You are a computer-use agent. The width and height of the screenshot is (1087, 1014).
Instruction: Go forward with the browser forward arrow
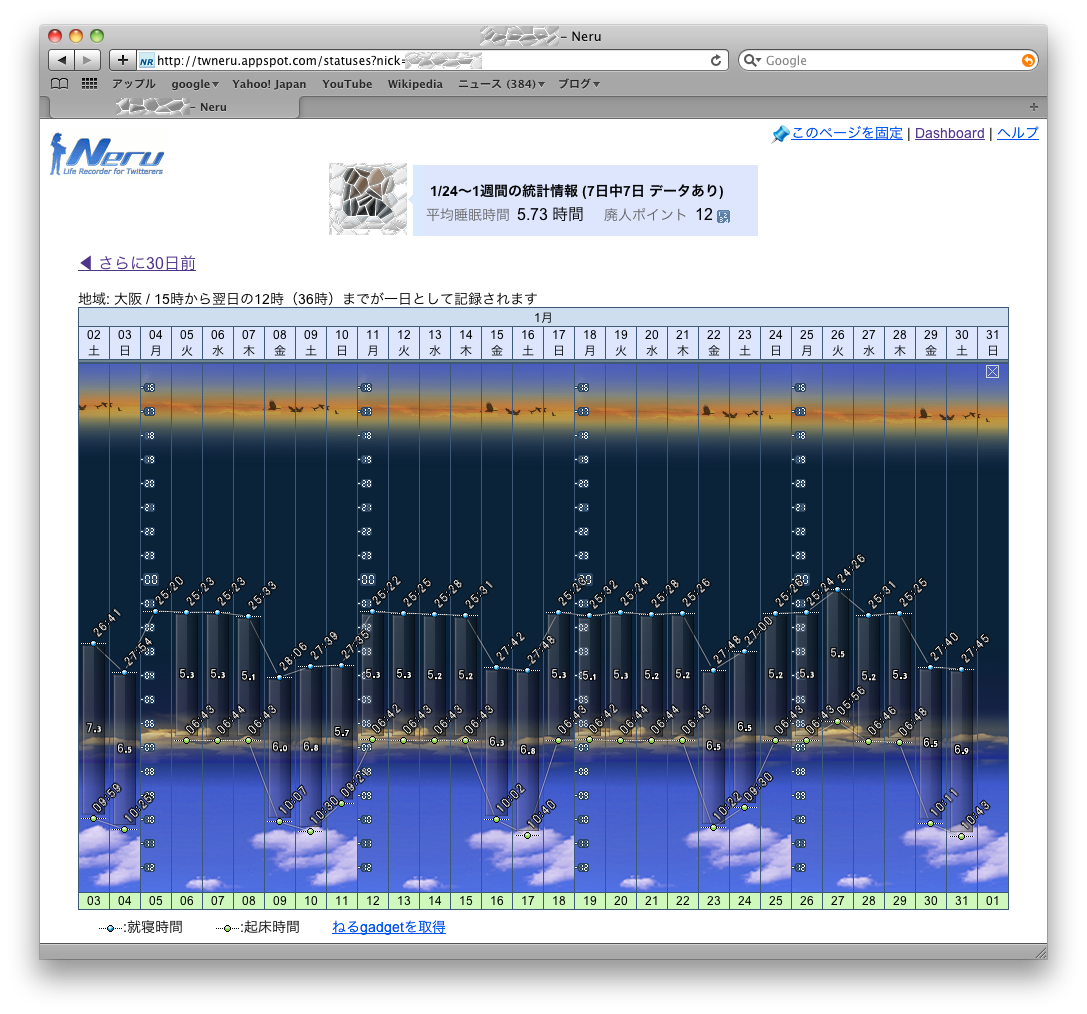[87, 60]
